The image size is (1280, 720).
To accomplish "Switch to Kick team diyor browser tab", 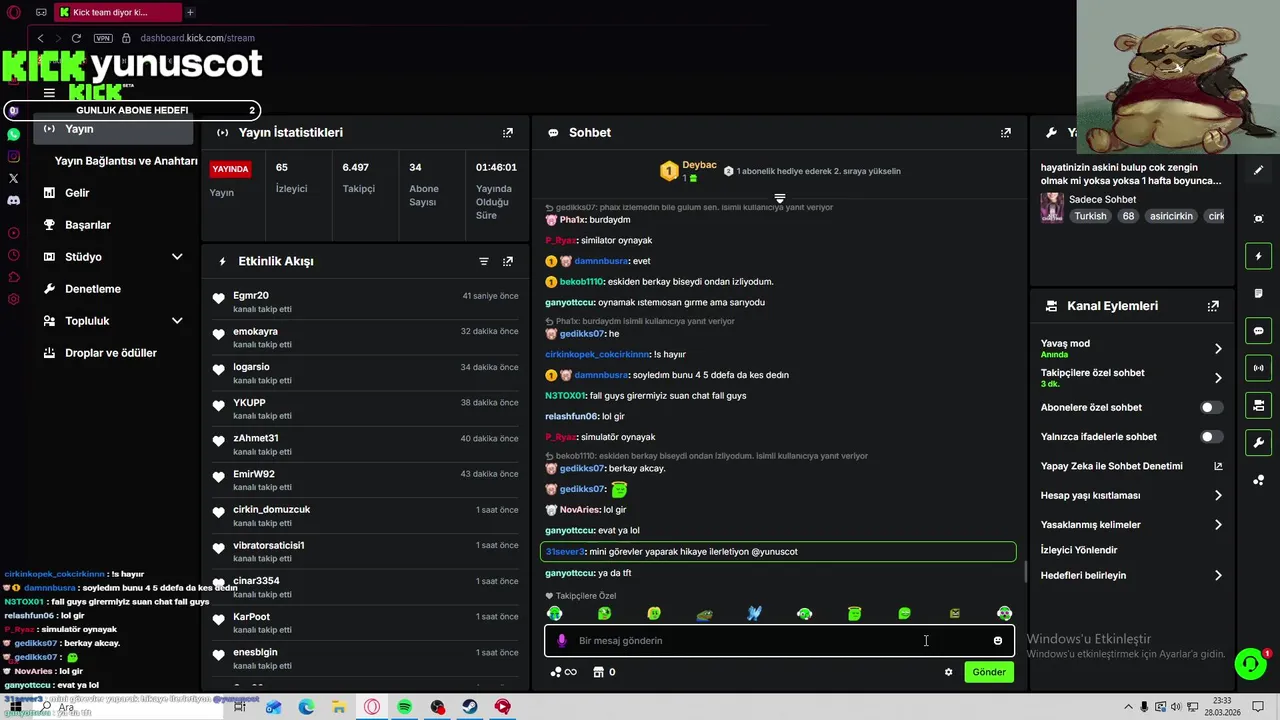I will (116, 13).
